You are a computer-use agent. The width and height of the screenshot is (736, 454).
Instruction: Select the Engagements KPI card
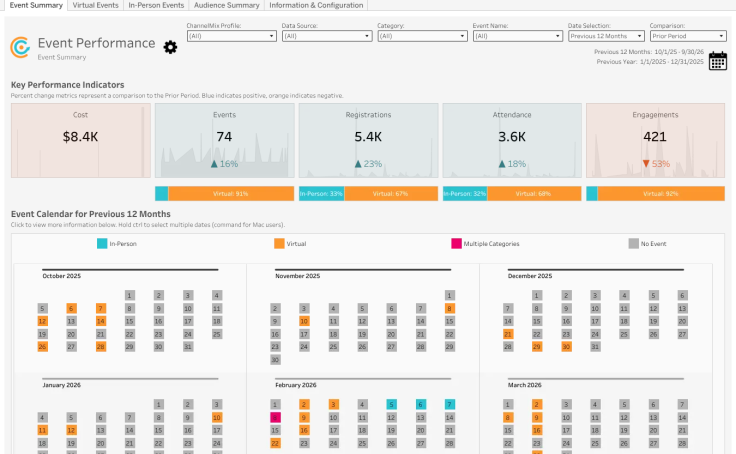point(655,140)
